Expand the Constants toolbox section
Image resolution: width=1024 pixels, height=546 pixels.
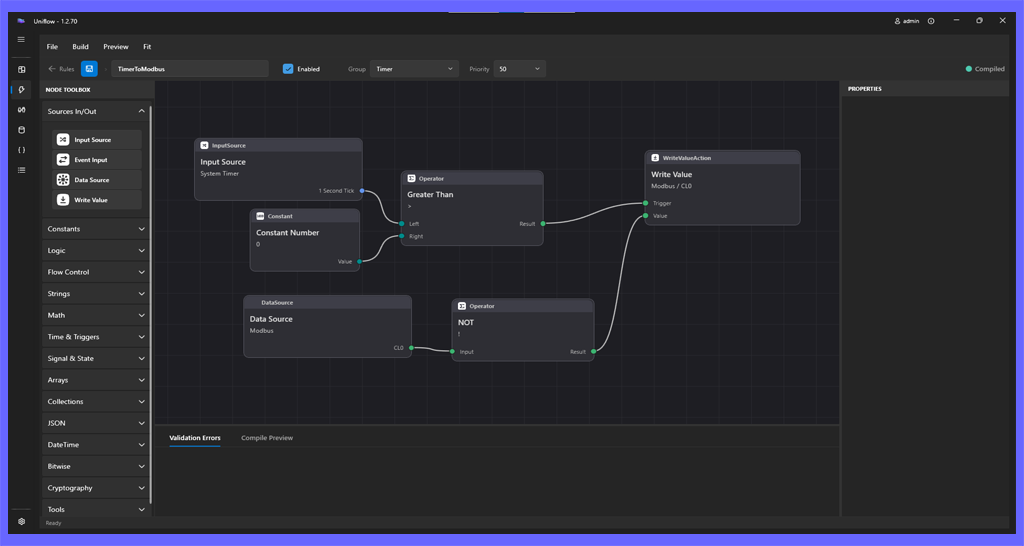(x=96, y=229)
